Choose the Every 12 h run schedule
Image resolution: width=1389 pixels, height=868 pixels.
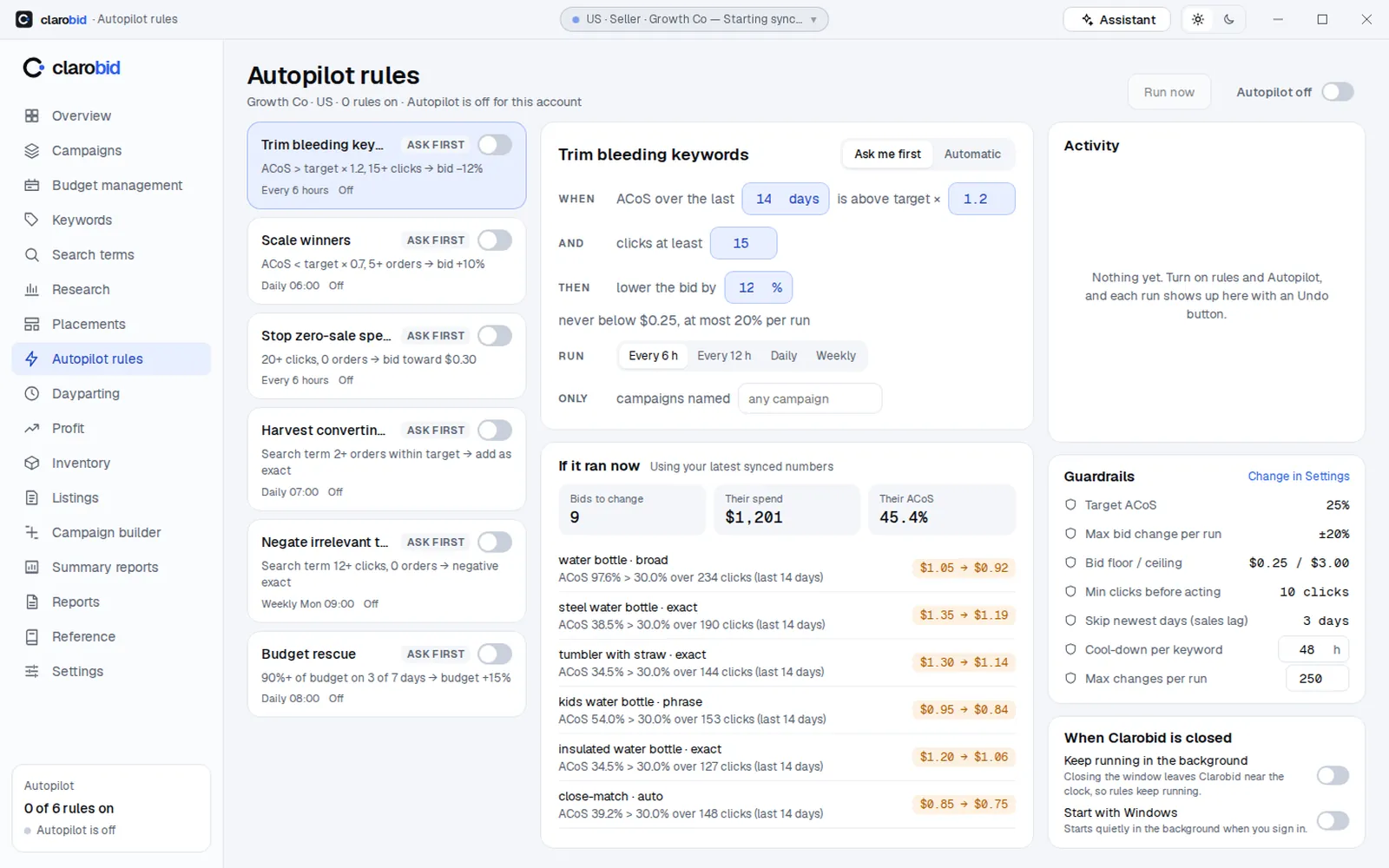coord(724,356)
